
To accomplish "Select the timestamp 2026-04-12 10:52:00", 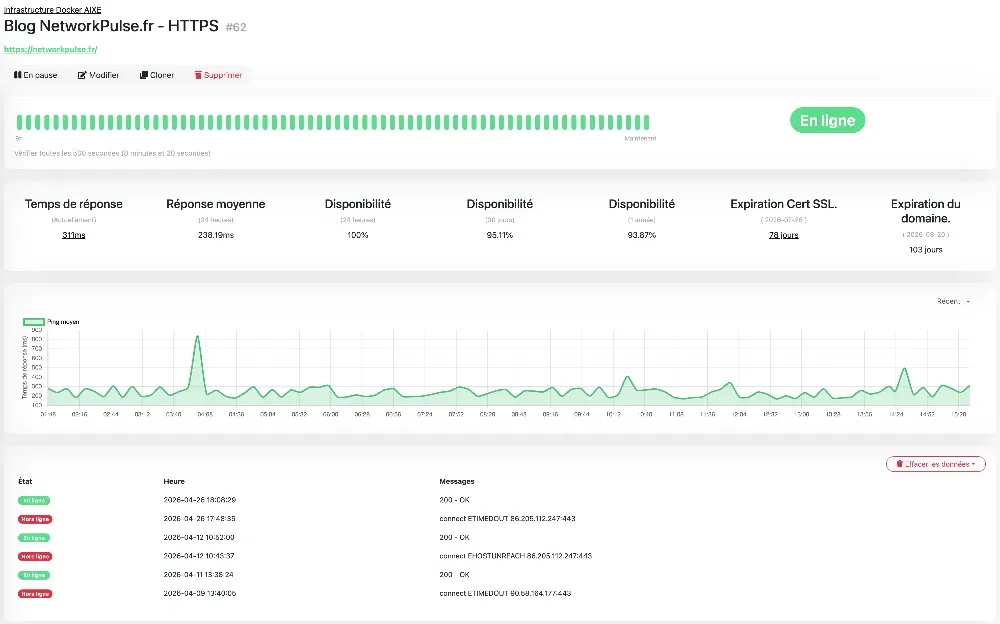I will [x=199, y=537].
